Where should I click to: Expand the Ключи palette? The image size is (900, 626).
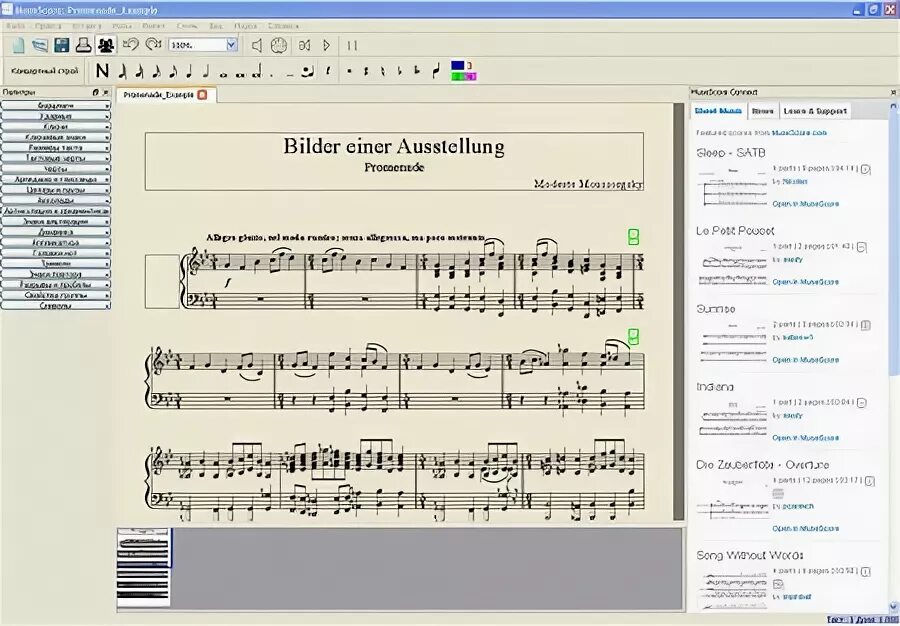click(56, 127)
